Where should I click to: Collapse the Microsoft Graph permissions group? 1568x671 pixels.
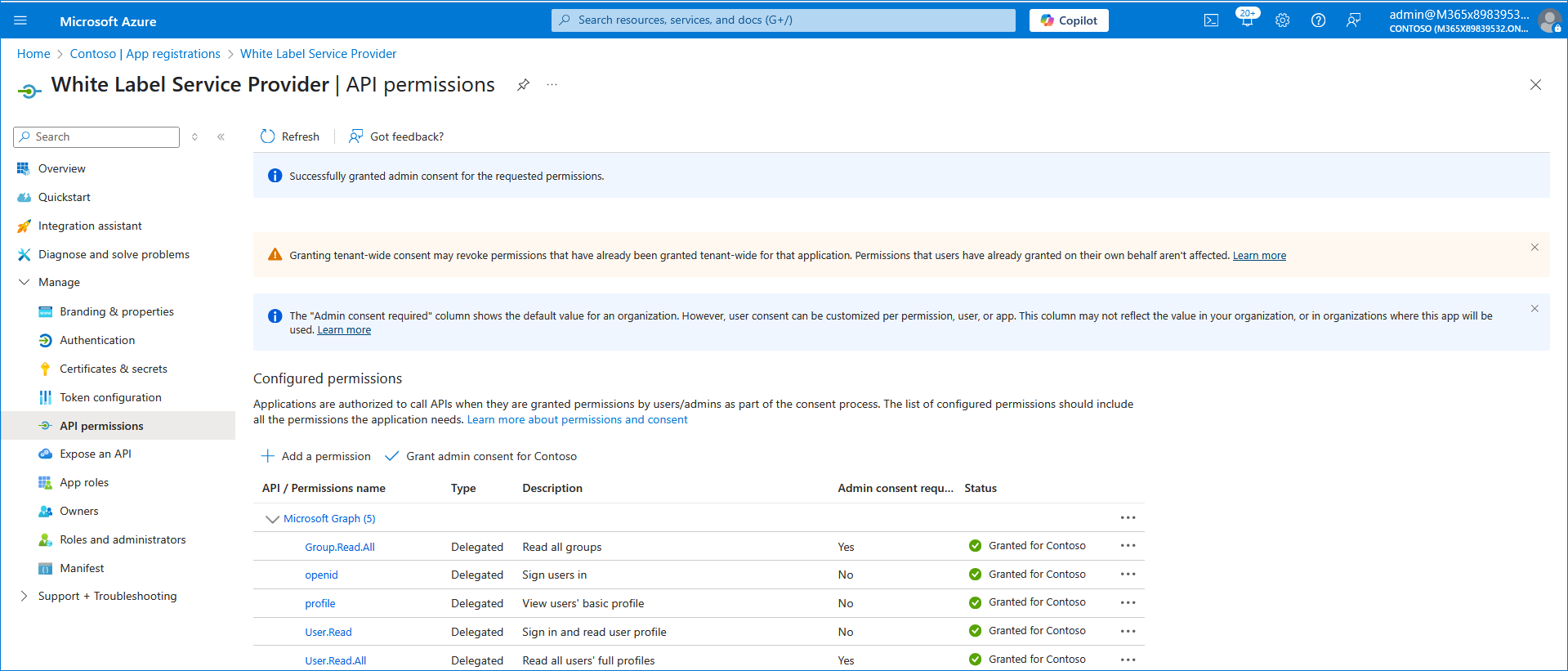click(272, 519)
